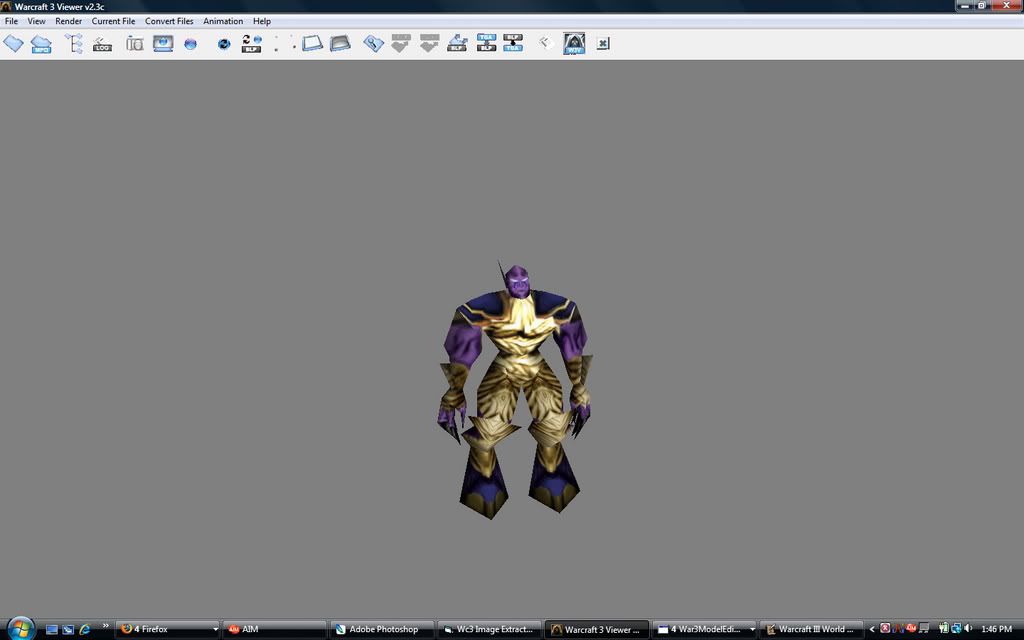Viewport: 1024px width, 640px height.
Task: Open the Convert Files menu
Action: (x=169, y=21)
